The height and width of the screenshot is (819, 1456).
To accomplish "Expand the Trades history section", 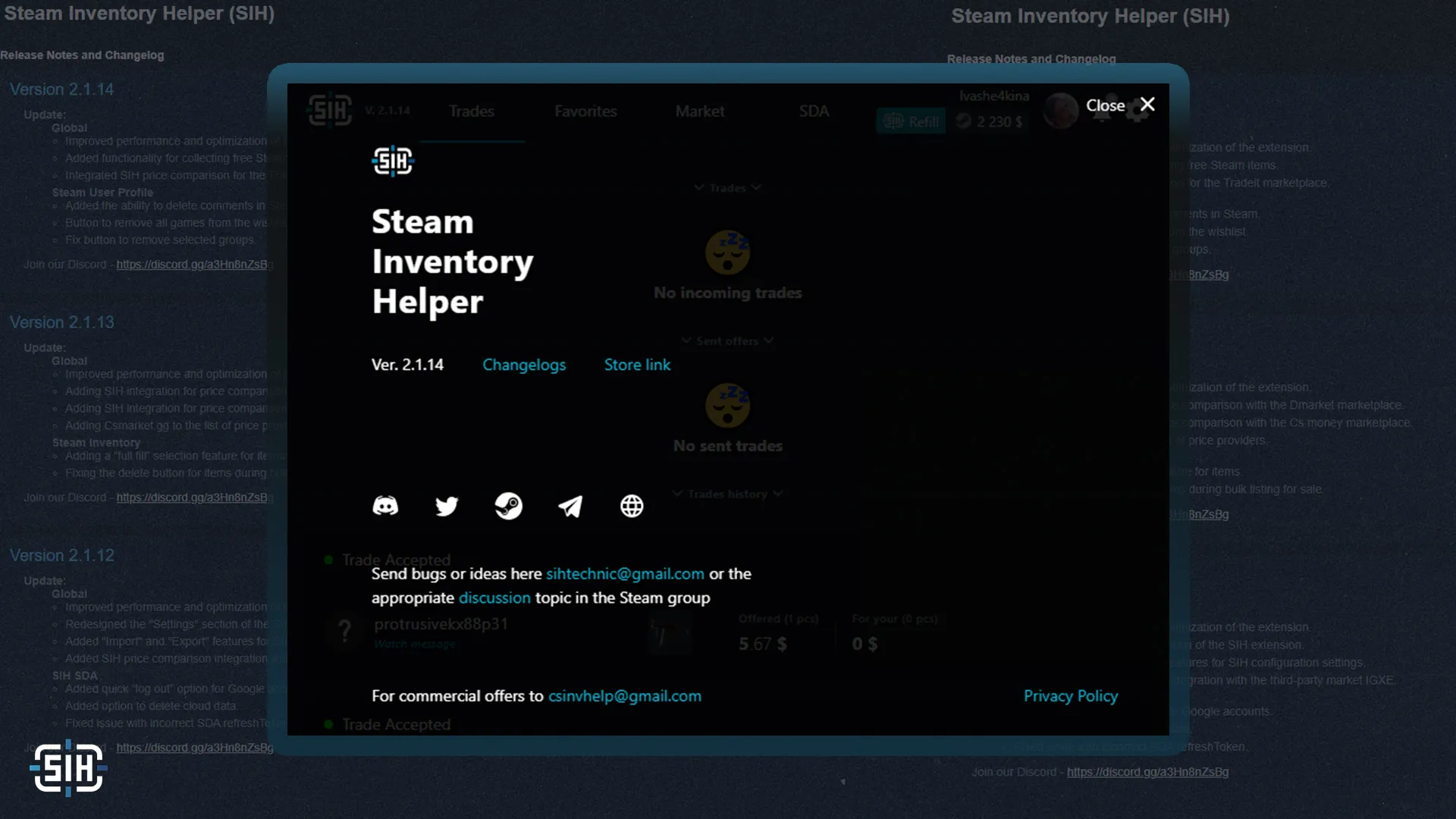I will tap(727, 494).
